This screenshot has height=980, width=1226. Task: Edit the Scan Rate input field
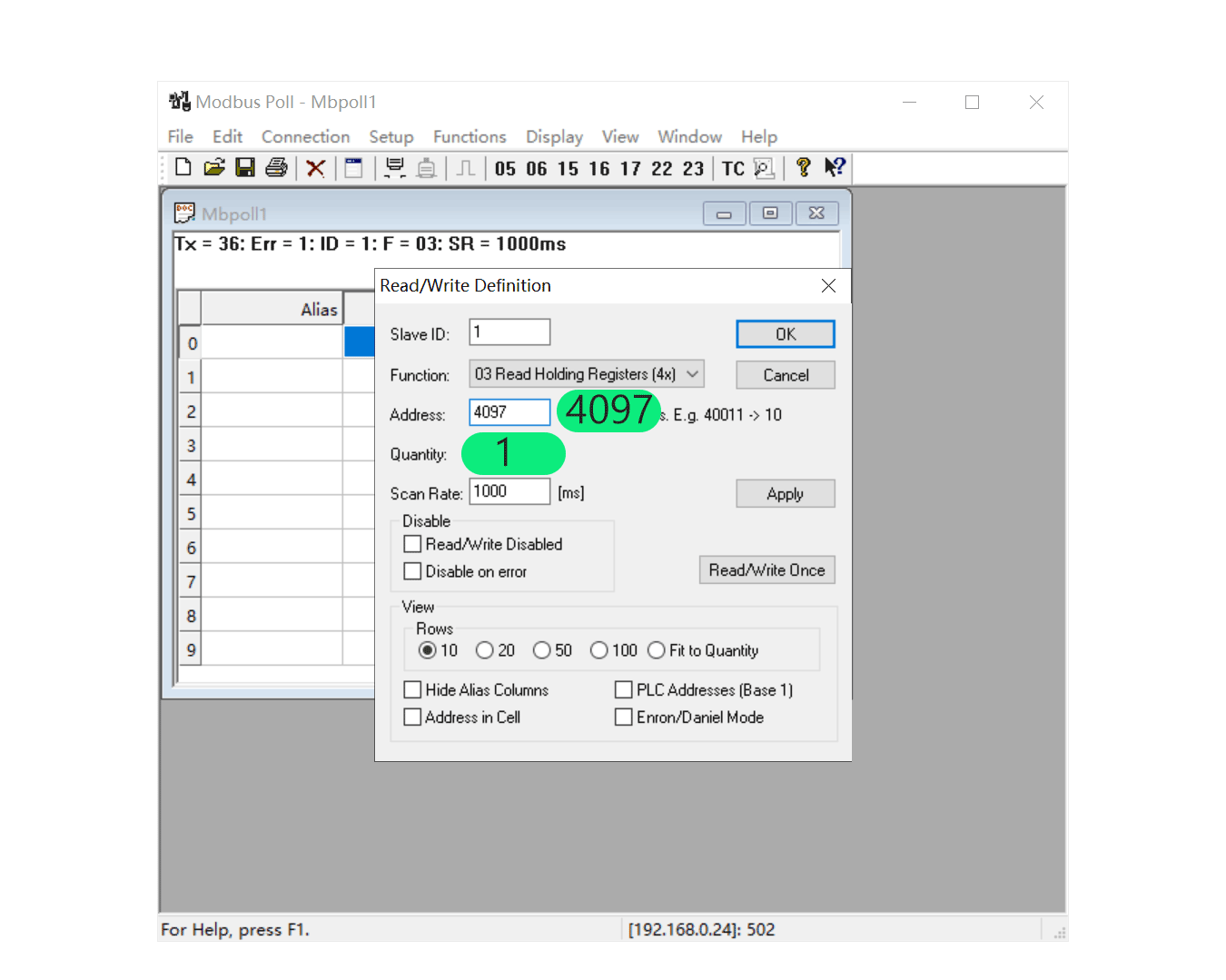pyautogui.click(x=509, y=490)
